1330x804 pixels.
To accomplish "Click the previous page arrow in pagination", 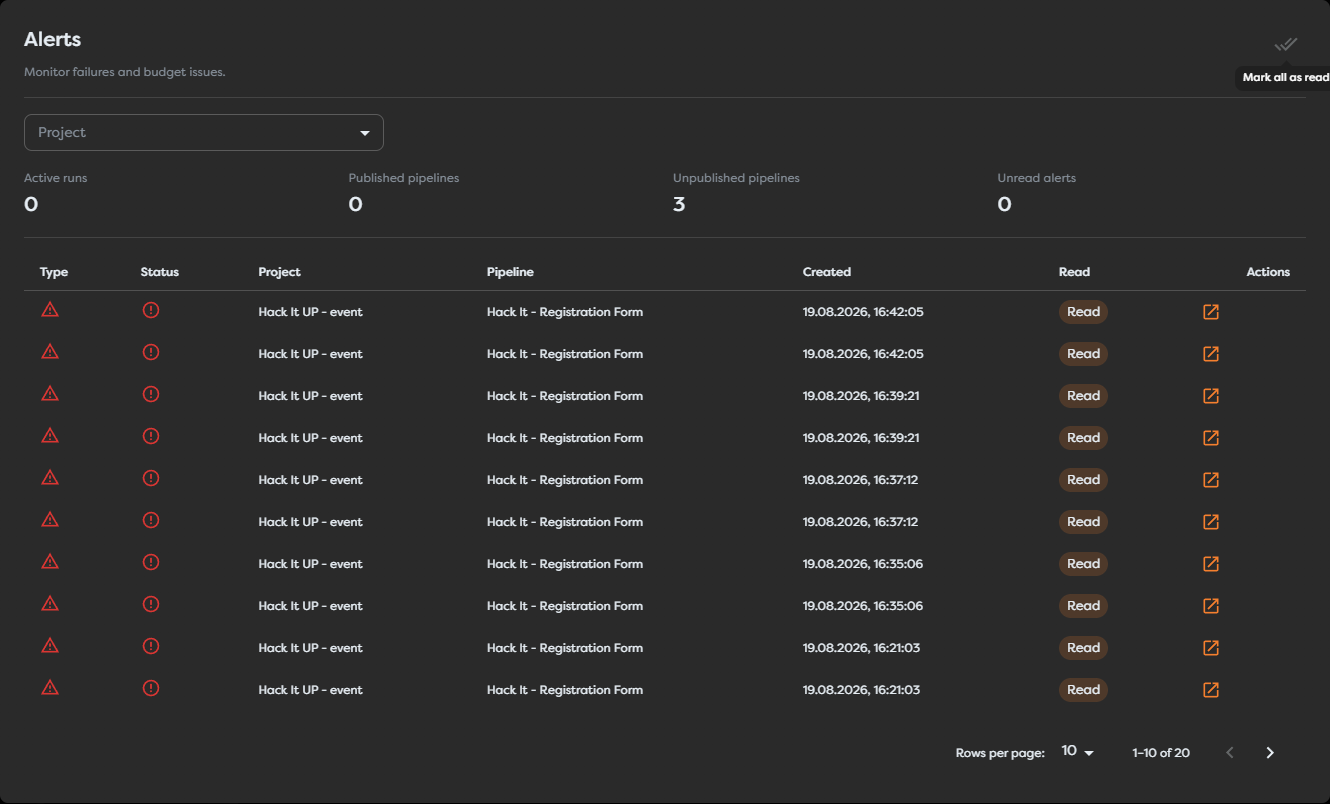I will point(1230,753).
